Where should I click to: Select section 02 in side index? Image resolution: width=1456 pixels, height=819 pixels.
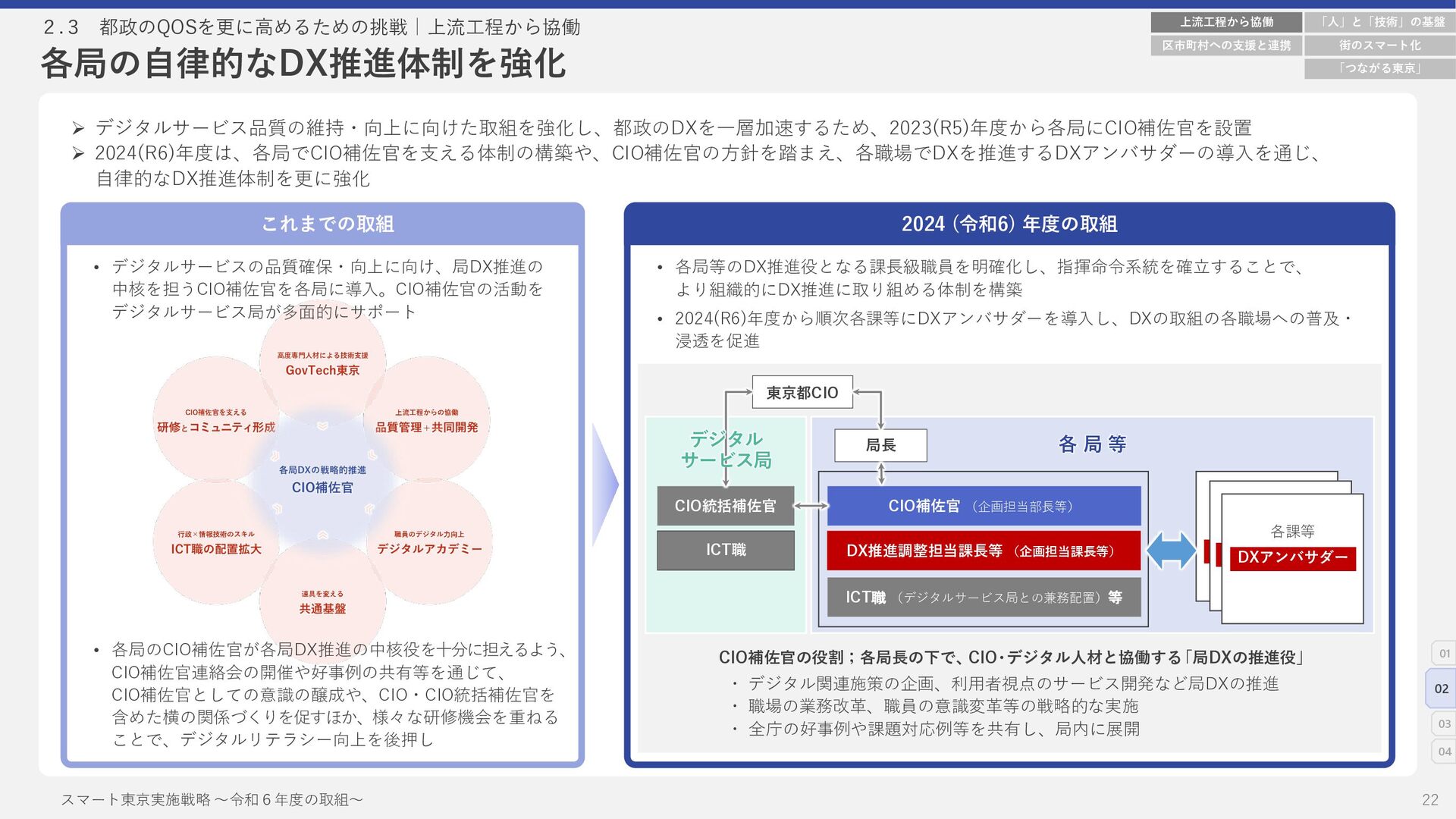pos(1441,689)
